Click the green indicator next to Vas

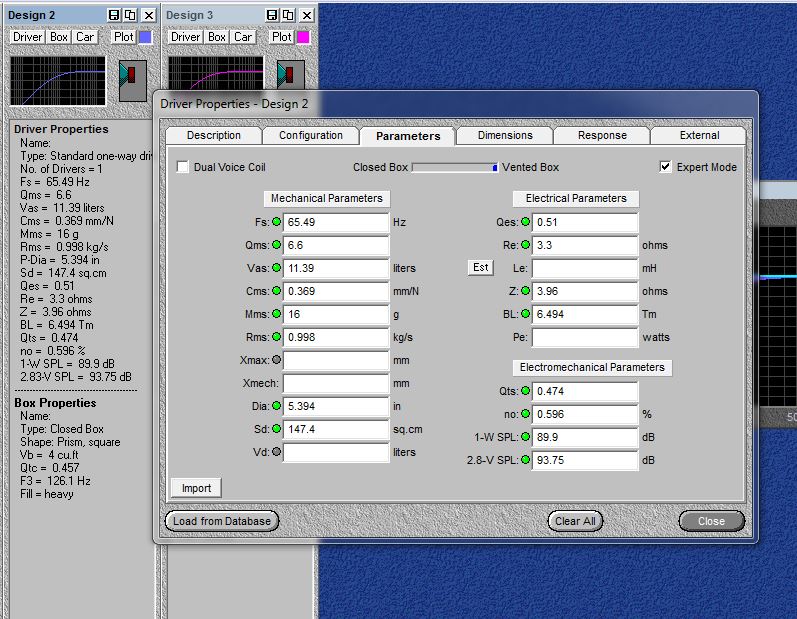pos(277,267)
